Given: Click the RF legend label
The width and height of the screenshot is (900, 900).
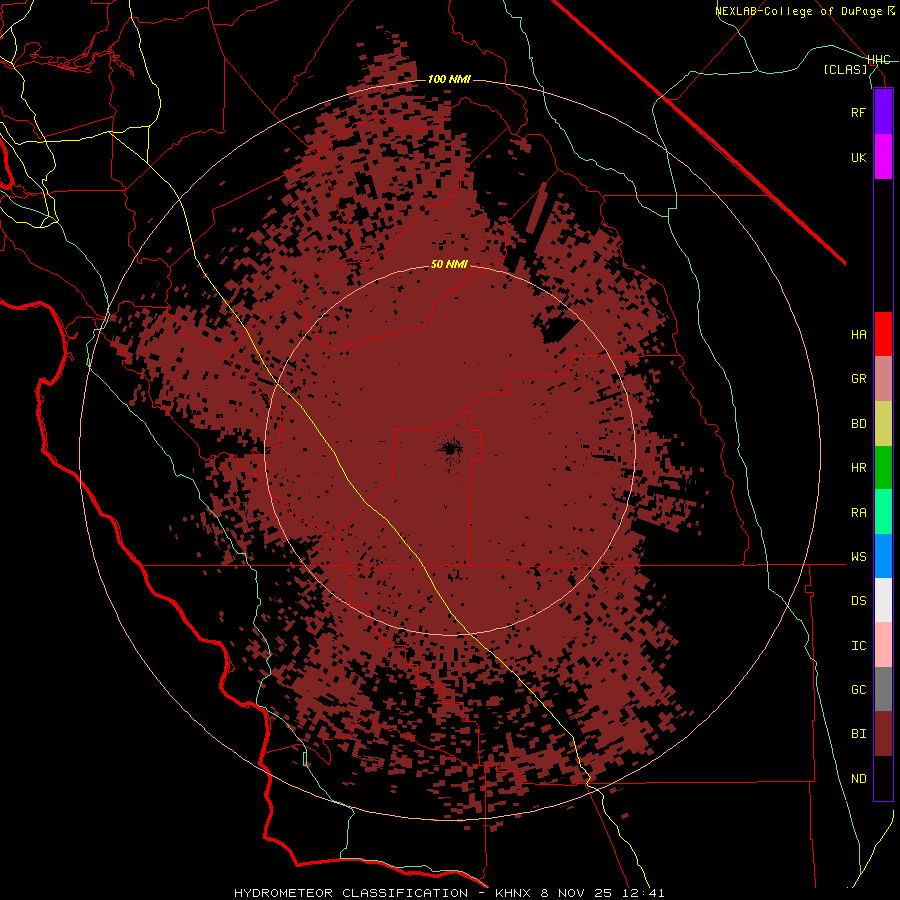Looking at the screenshot, I should pyautogui.click(x=858, y=112).
